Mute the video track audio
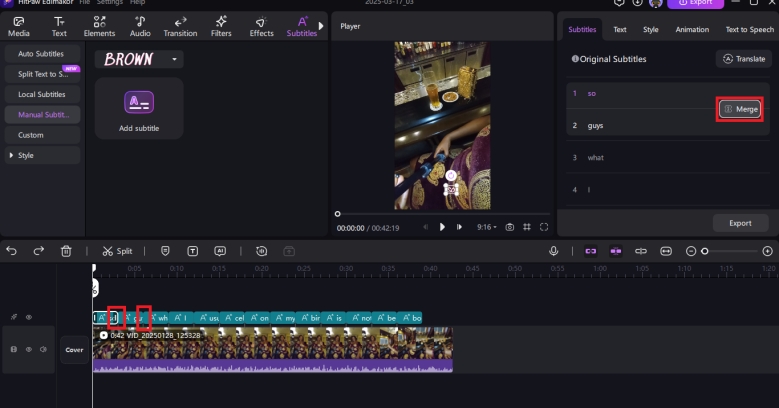This screenshot has width=779, height=408. (42, 350)
